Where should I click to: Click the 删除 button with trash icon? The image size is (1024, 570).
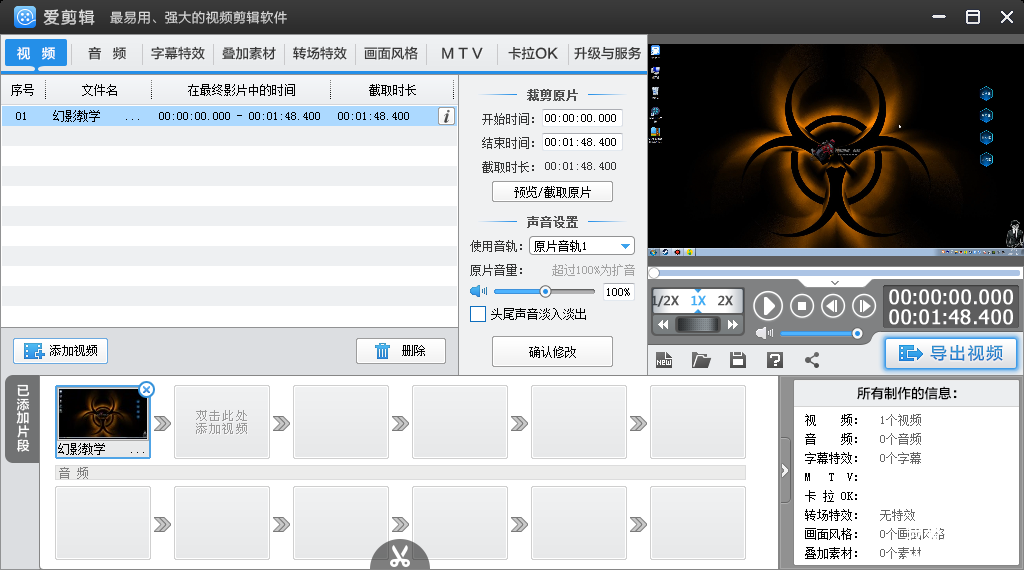[401, 351]
